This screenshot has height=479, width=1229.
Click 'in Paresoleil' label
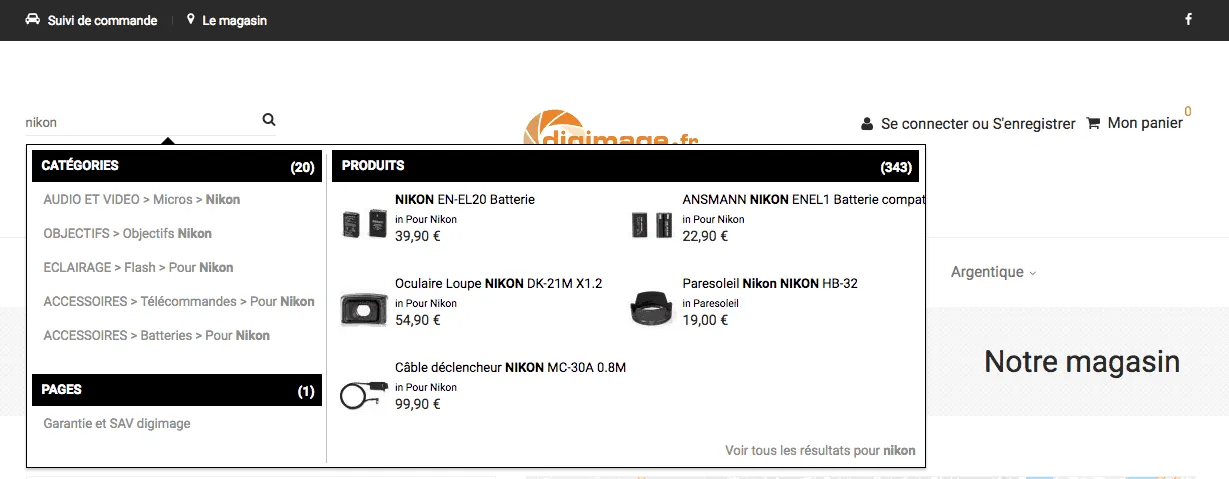tap(710, 303)
